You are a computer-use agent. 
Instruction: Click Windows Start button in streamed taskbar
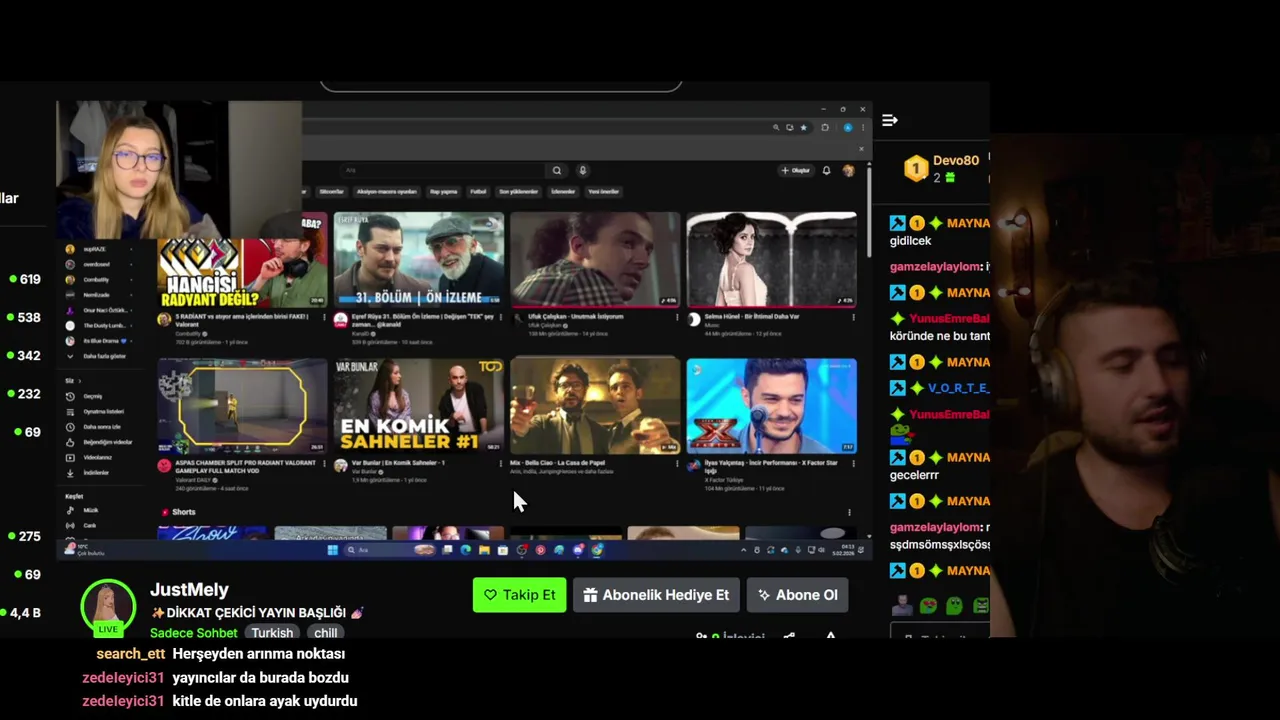click(x=332, y=550)
